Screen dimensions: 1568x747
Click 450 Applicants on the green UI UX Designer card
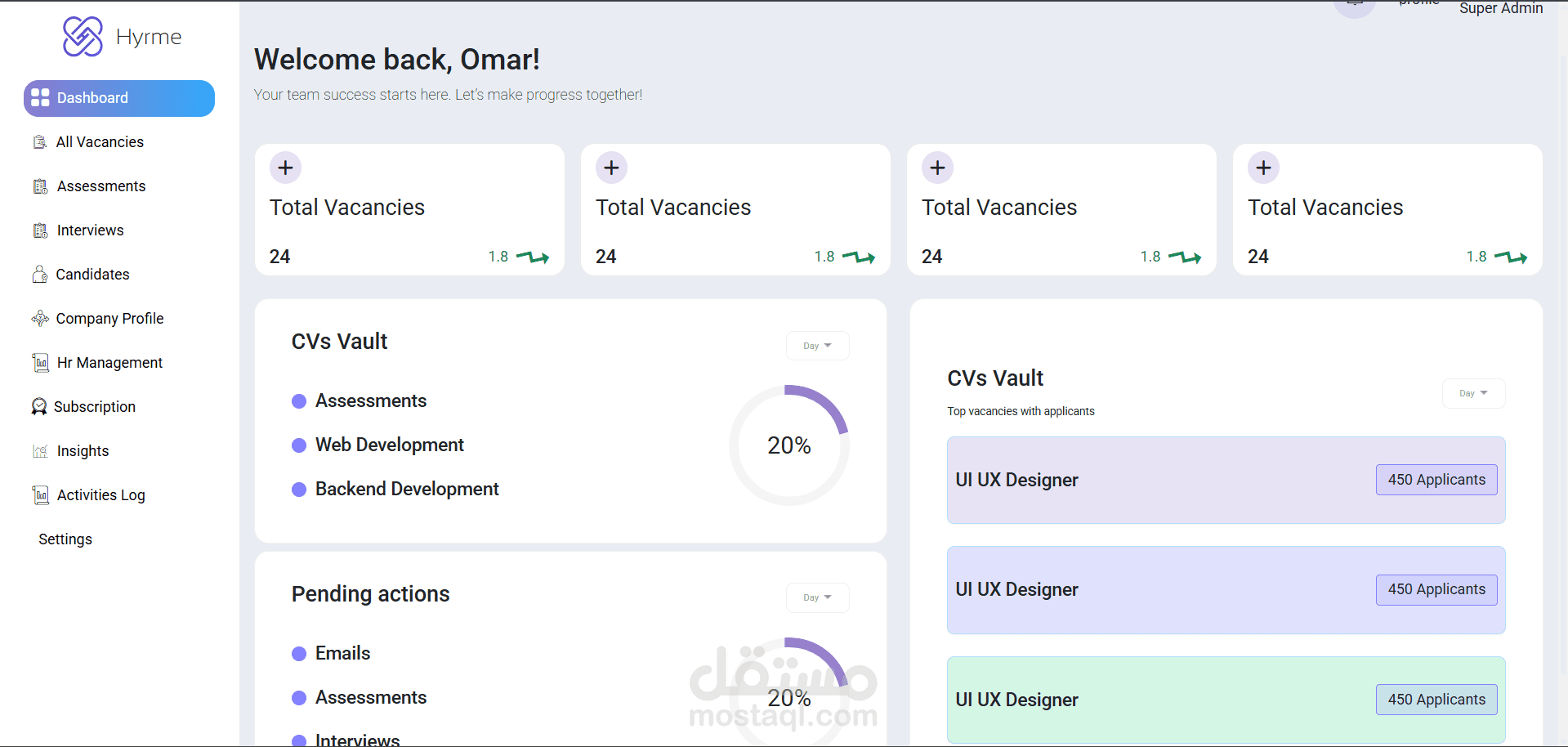pyautogui.click(x=1436, y=700)
